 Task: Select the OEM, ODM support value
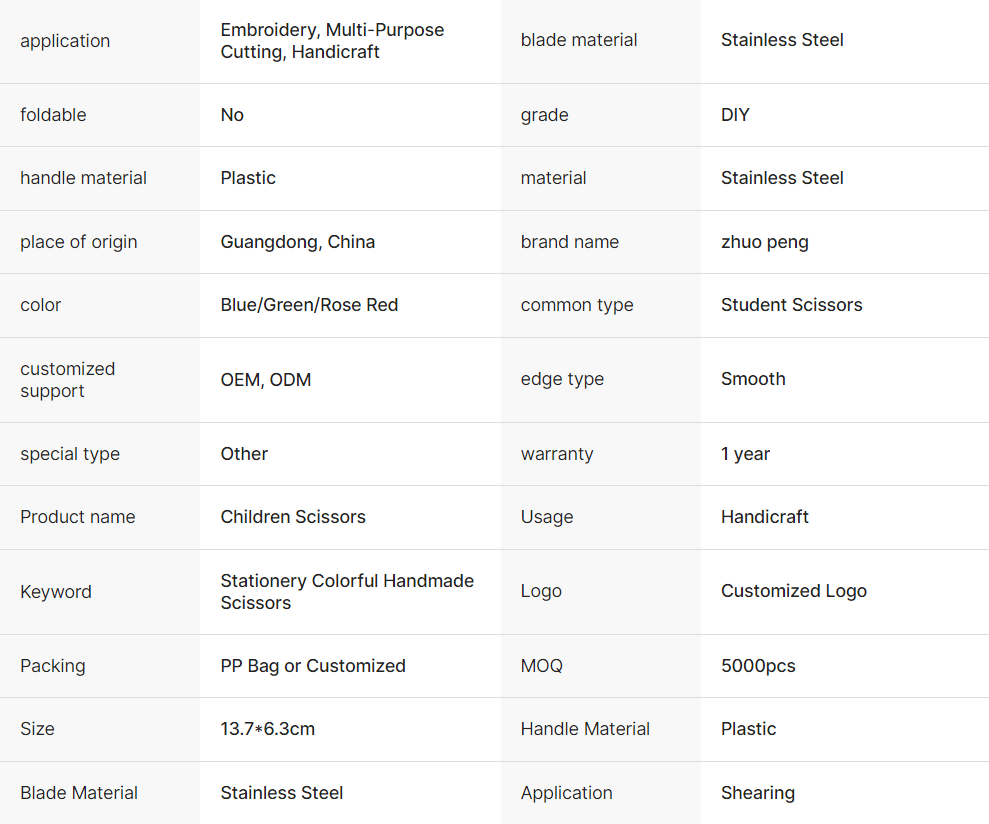tap(266, 380)
